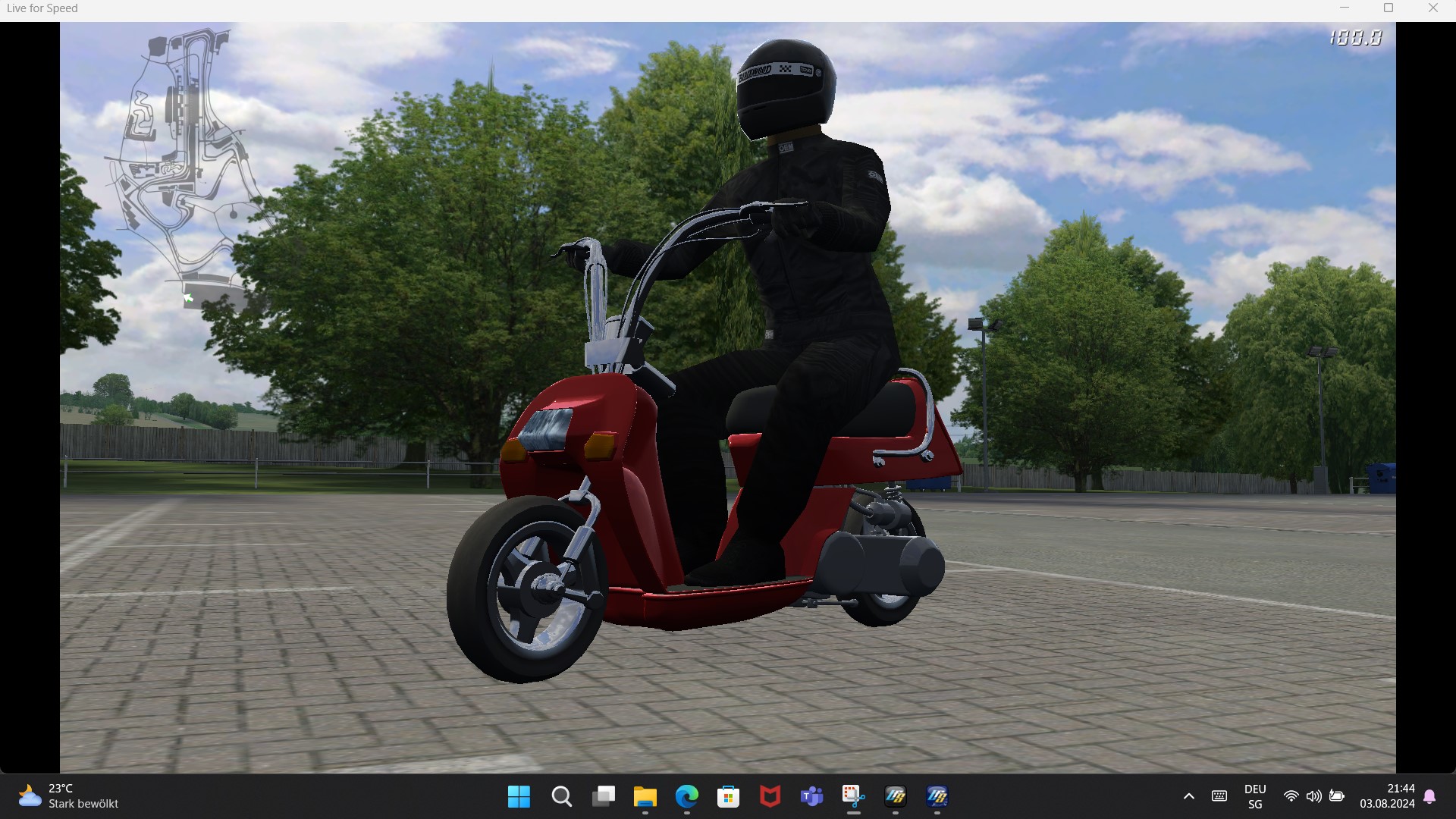Click the volume speaker tray icon
Image resolution: width=1456 pixels, height=819 pixels.
[x=1313, y=796]
